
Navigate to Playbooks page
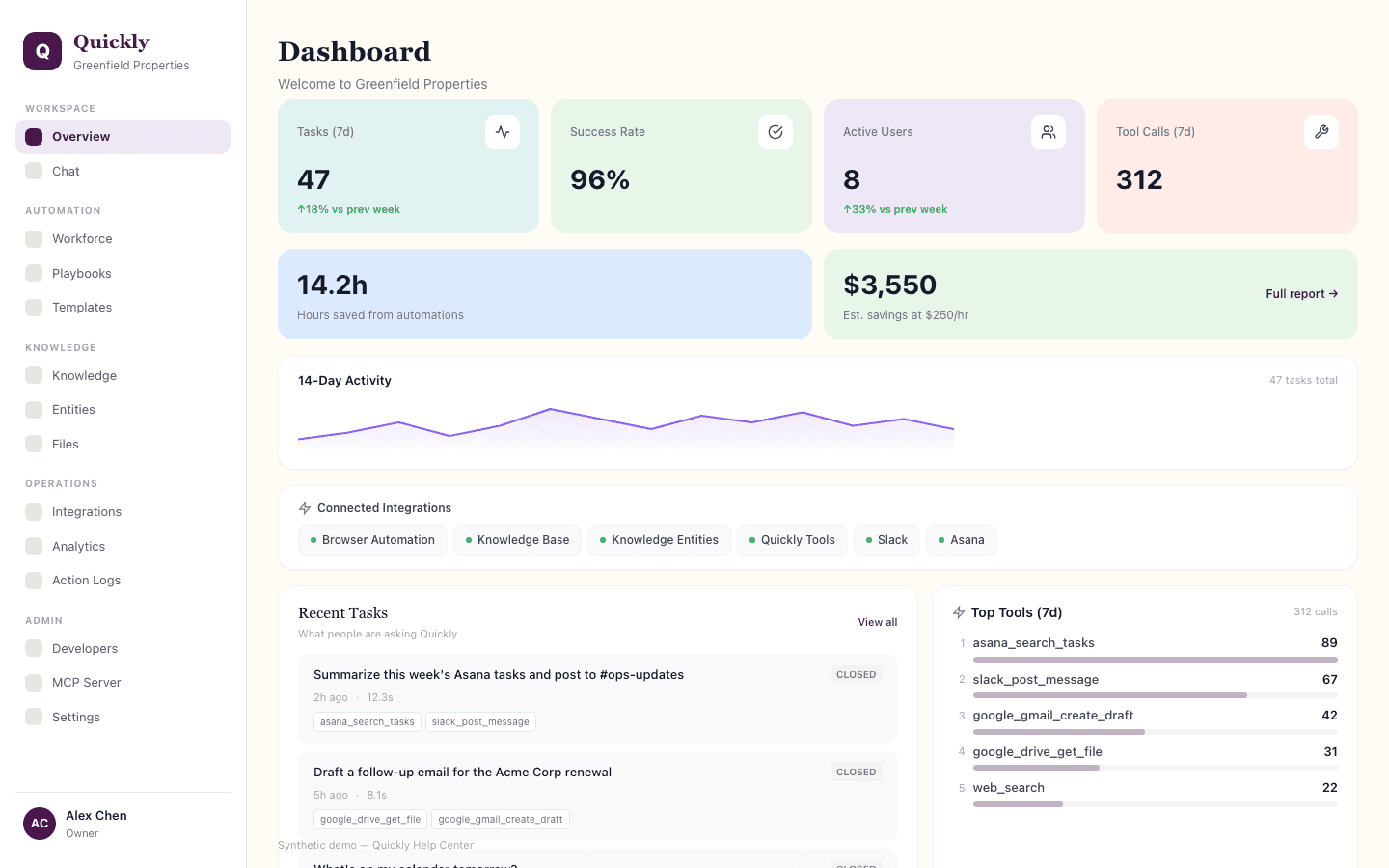coord(123,273)
